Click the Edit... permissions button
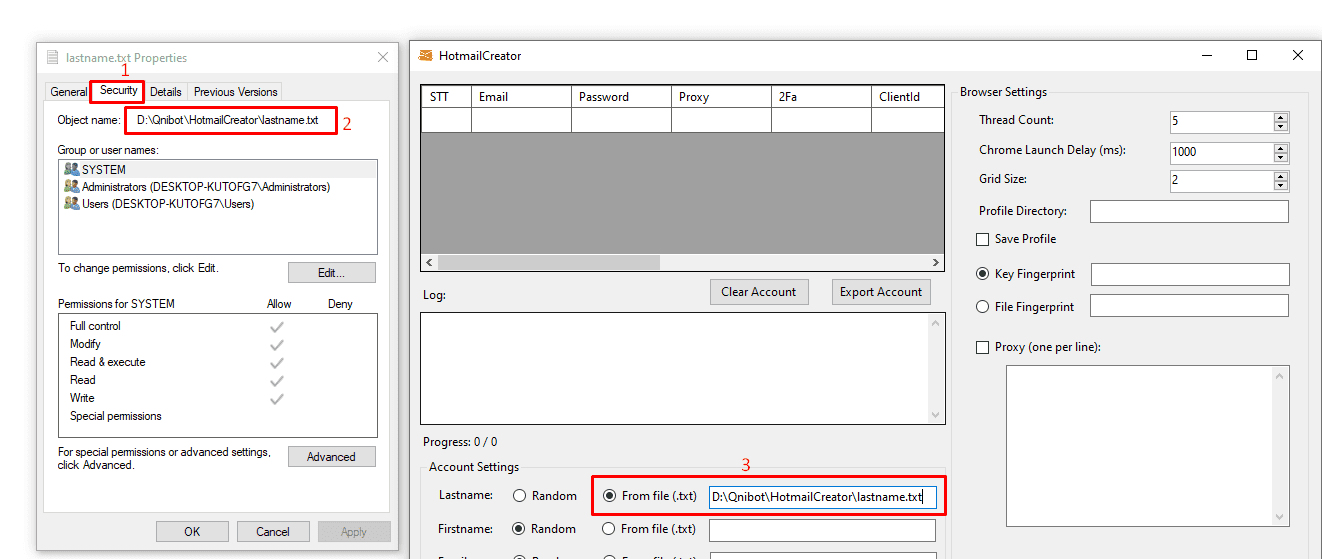The width and height of the screenshot is (1322, 559). pyautogui.click(x=332, y=272)
